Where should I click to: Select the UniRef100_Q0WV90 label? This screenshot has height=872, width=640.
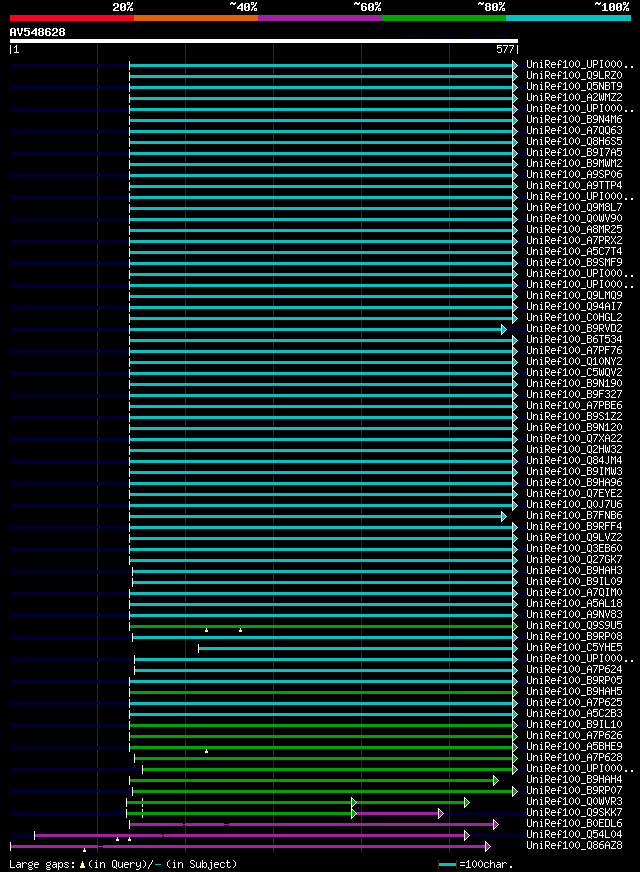tap(574, 219)
